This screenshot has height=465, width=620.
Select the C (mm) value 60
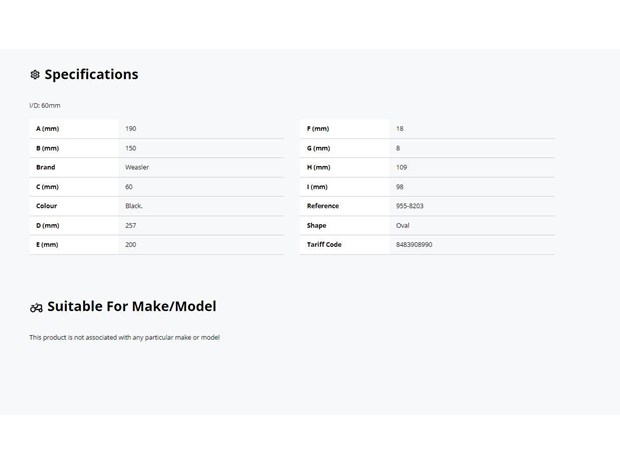[x=129, y=187]
